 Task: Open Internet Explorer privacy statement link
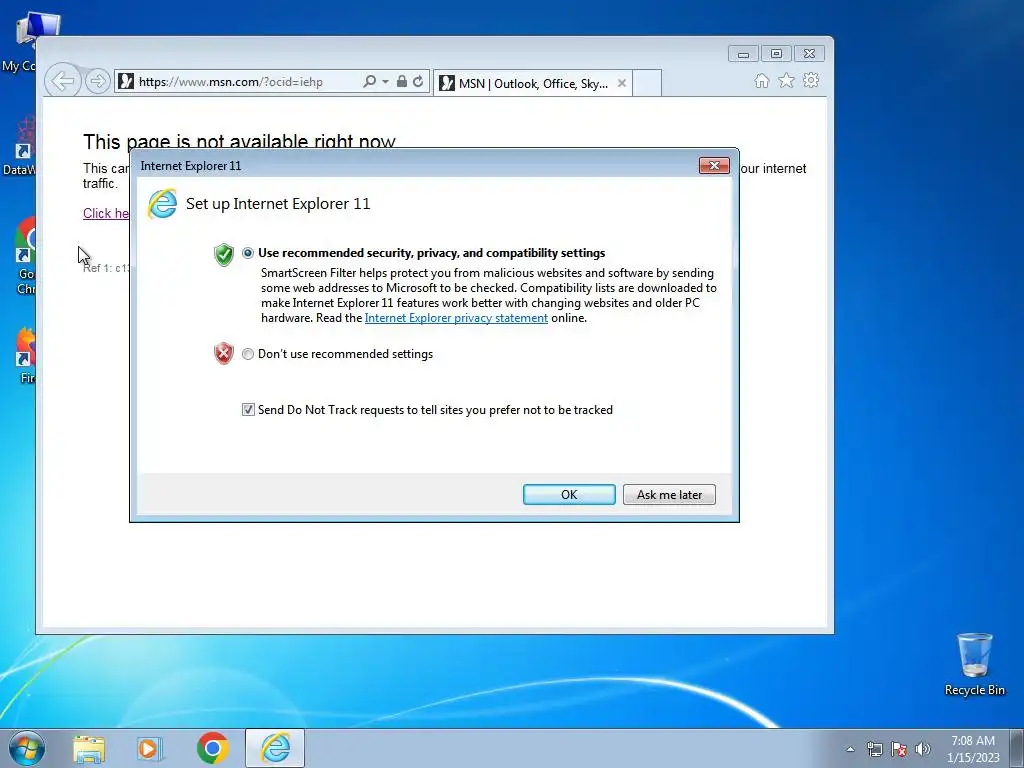tap(456, 318)
